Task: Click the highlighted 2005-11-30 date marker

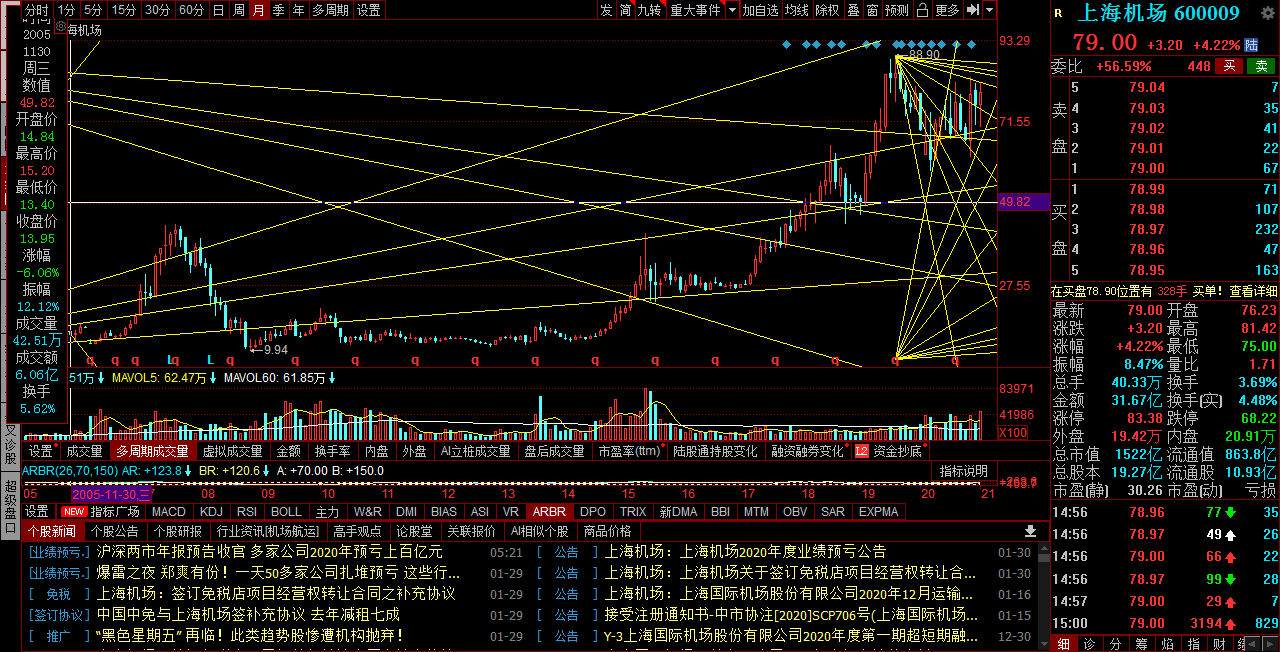Action: click(x=110, y=494)
